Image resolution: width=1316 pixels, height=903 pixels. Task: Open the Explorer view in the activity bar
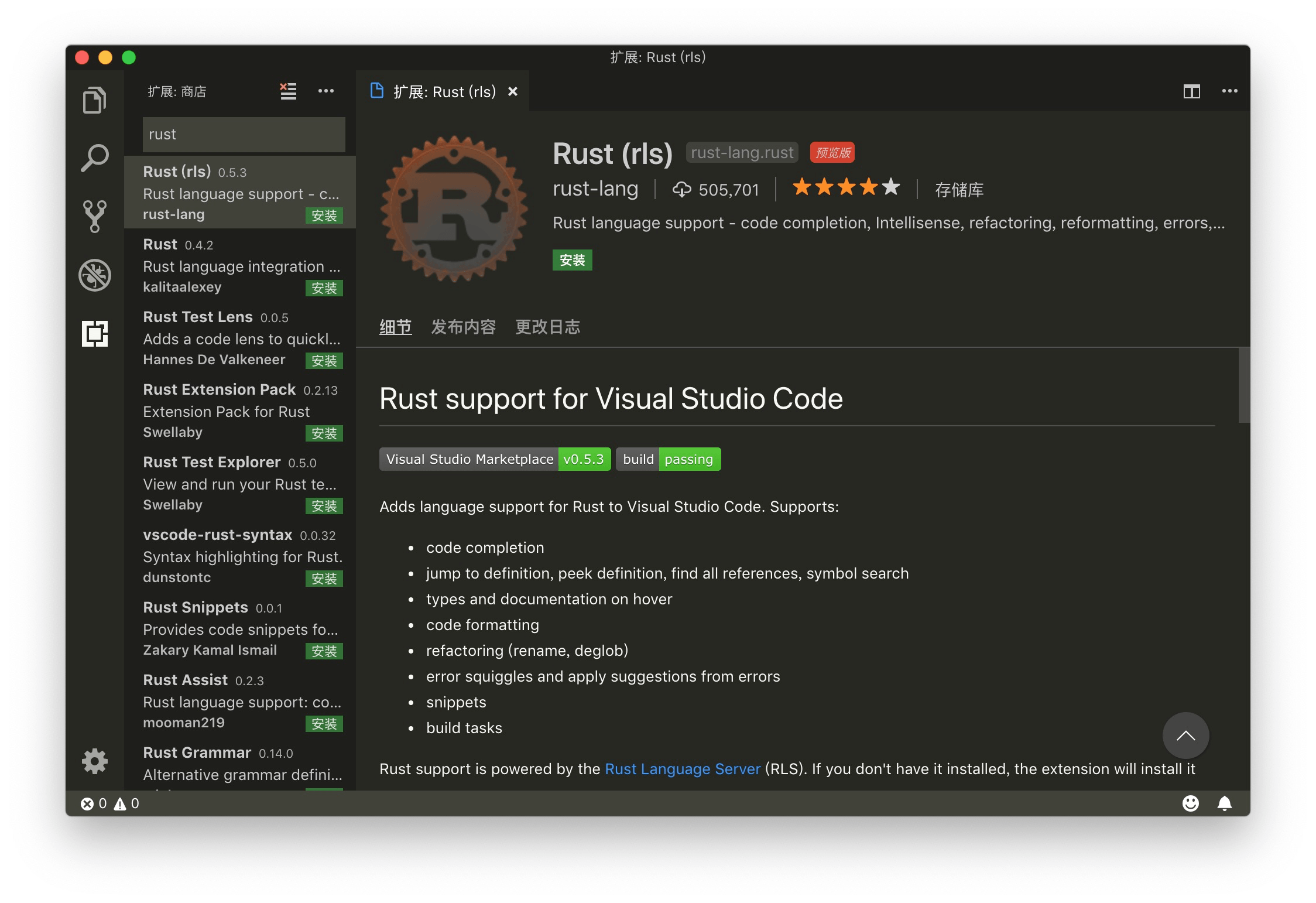[95, 100]
